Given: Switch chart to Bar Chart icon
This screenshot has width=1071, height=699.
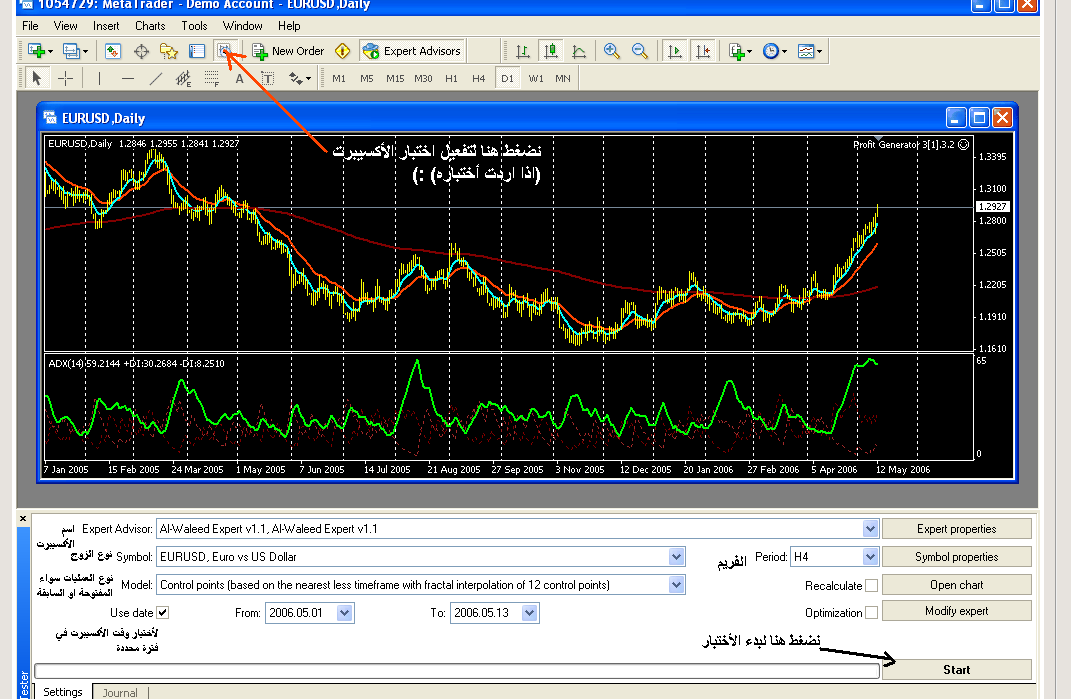Looking at the screenshot, I should [x=523, y=51].
